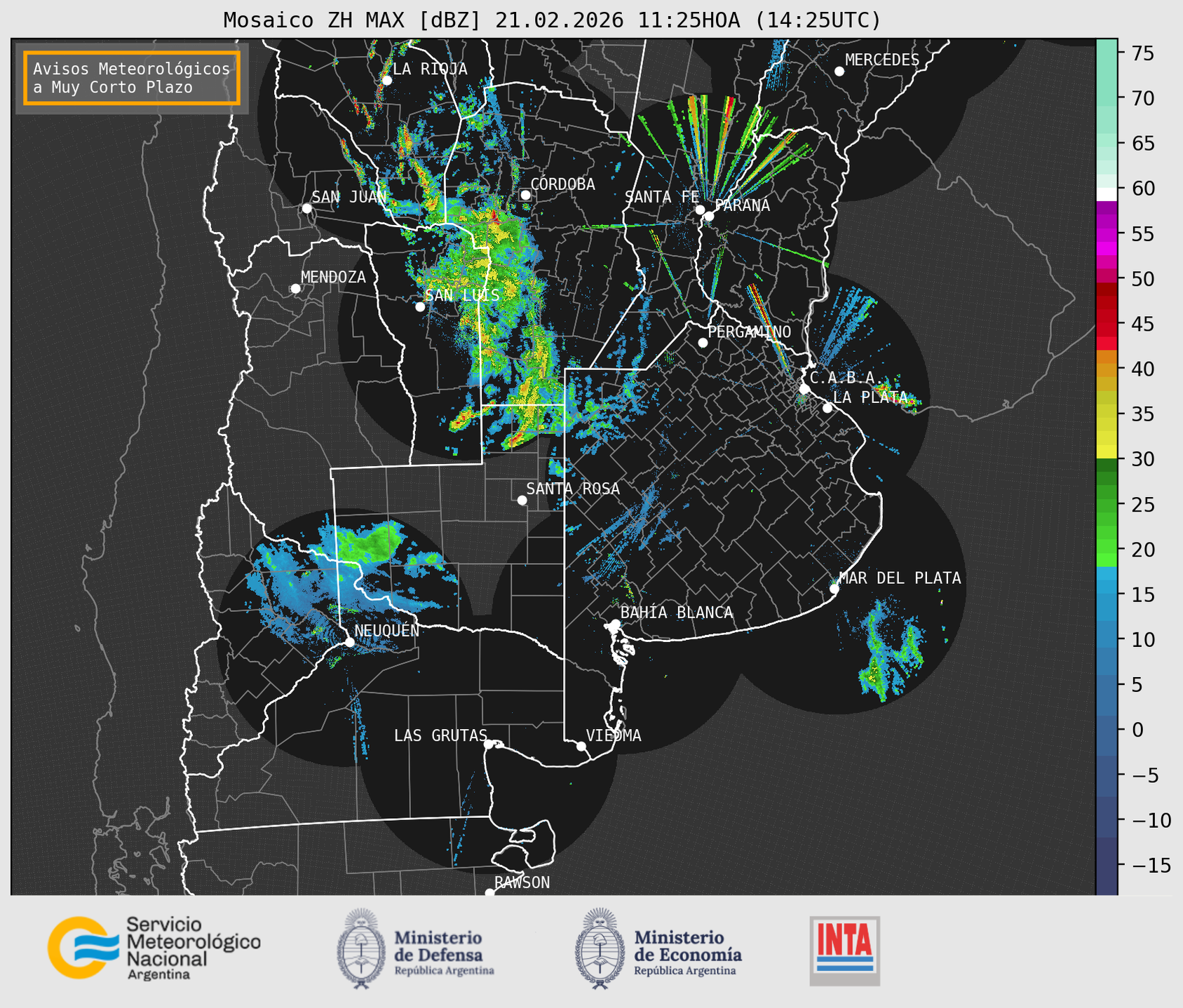This screenshot has width=1183, height=1008.
Task: Click the green radar echo north of Neuquén
Action: click(x=367, y=545)
